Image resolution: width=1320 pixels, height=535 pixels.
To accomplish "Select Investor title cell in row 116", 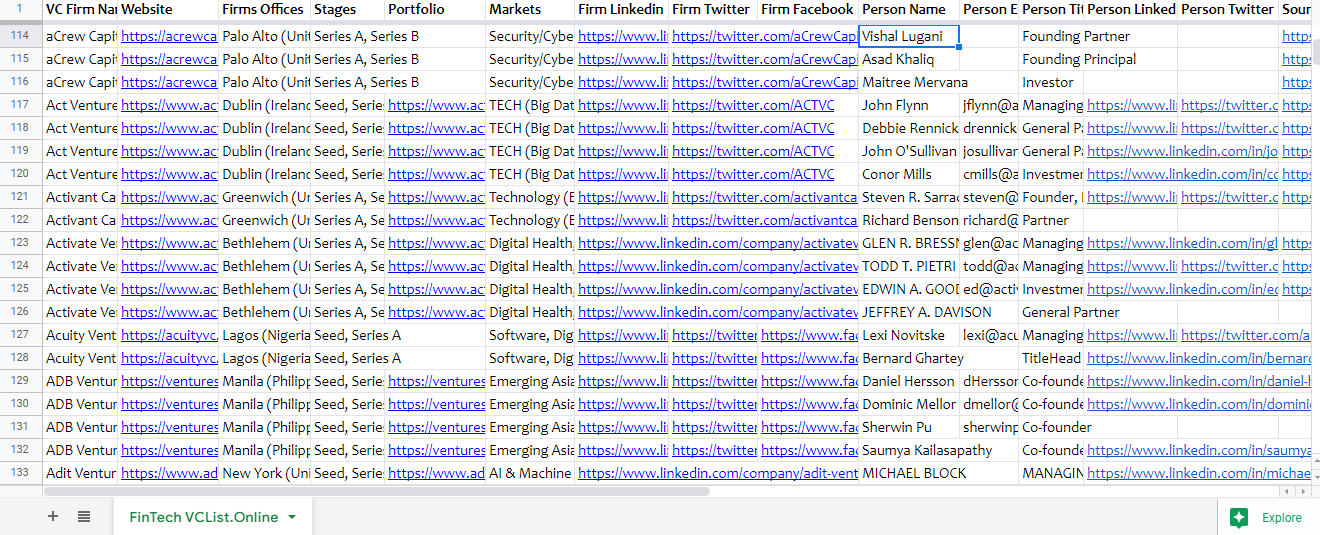I will click(1051, 82).
